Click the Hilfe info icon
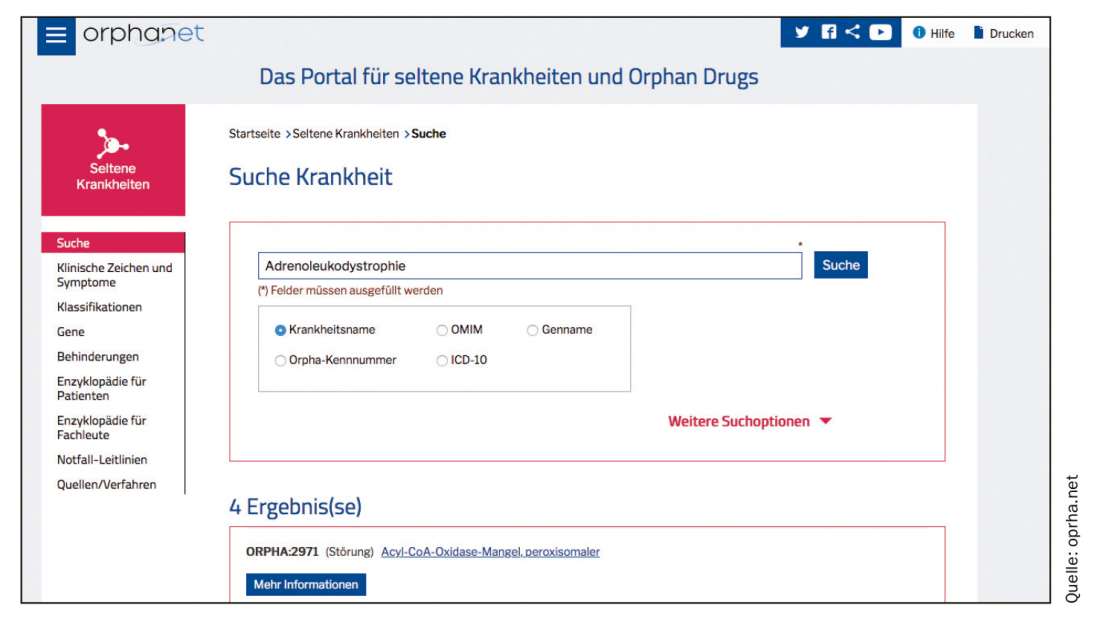 pos(919,33)
